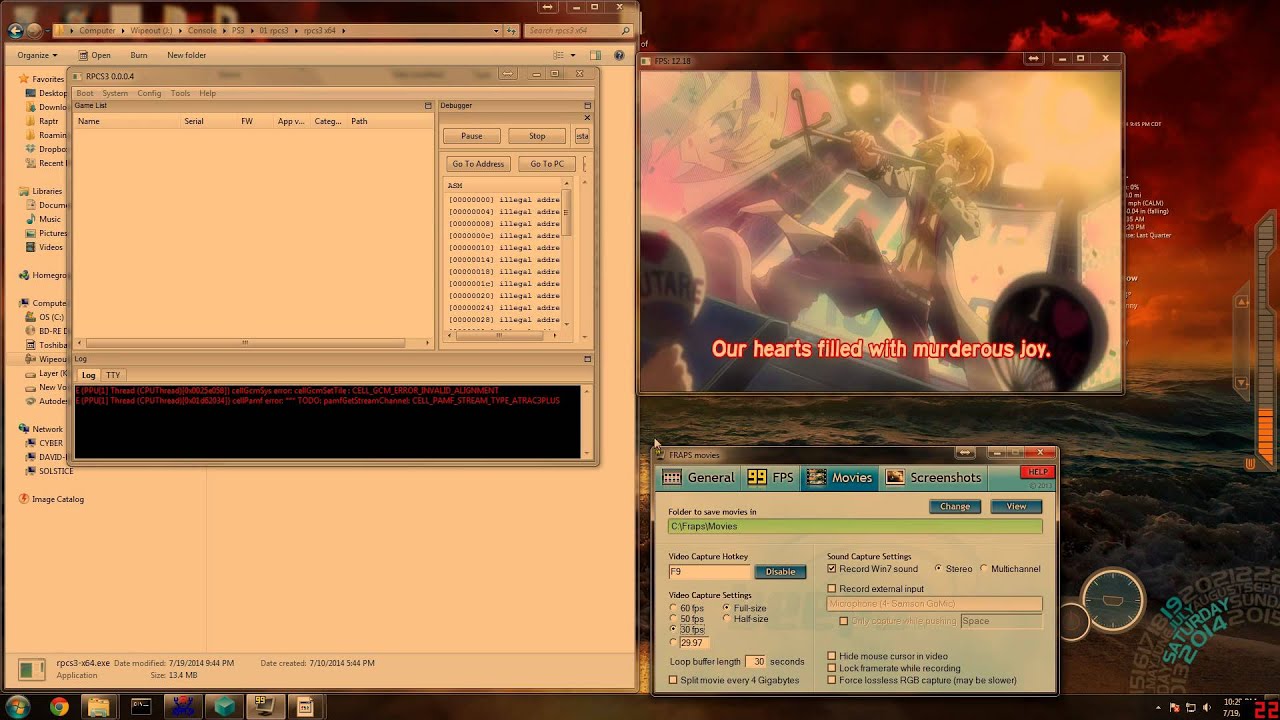This screenshot has height=720, width=1280.
Task: Open the System menu in RPCS3
Action: [x=114, y=93]
